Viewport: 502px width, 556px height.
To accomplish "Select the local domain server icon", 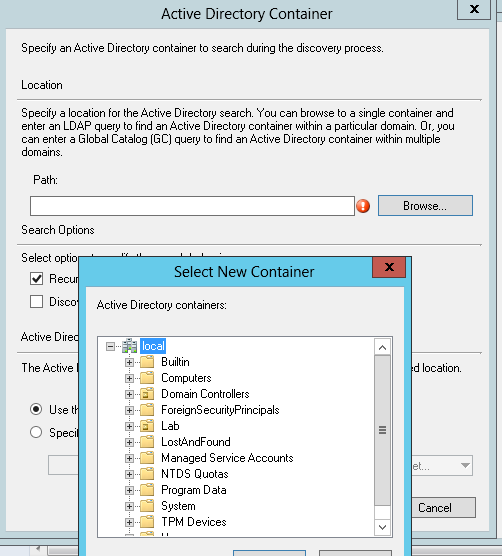I will 129,346.
